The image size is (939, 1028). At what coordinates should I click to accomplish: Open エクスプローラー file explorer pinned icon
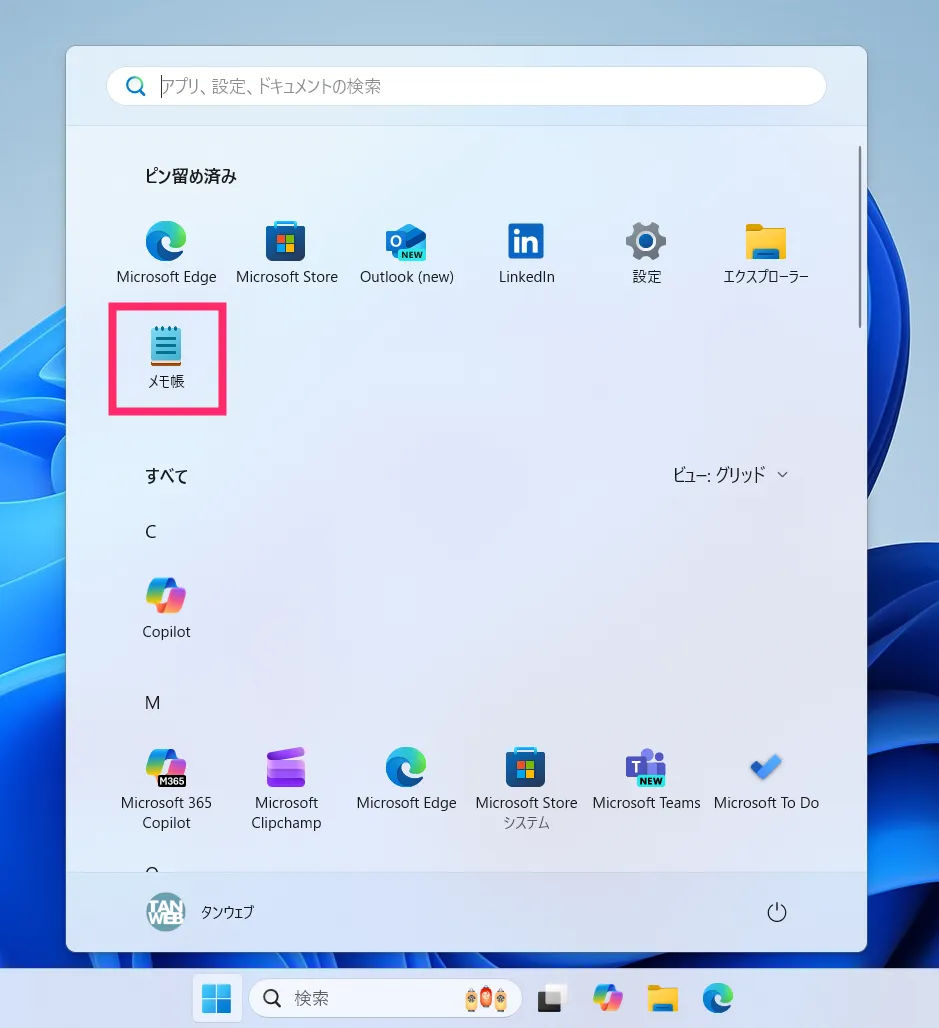[x=766, y=253]
